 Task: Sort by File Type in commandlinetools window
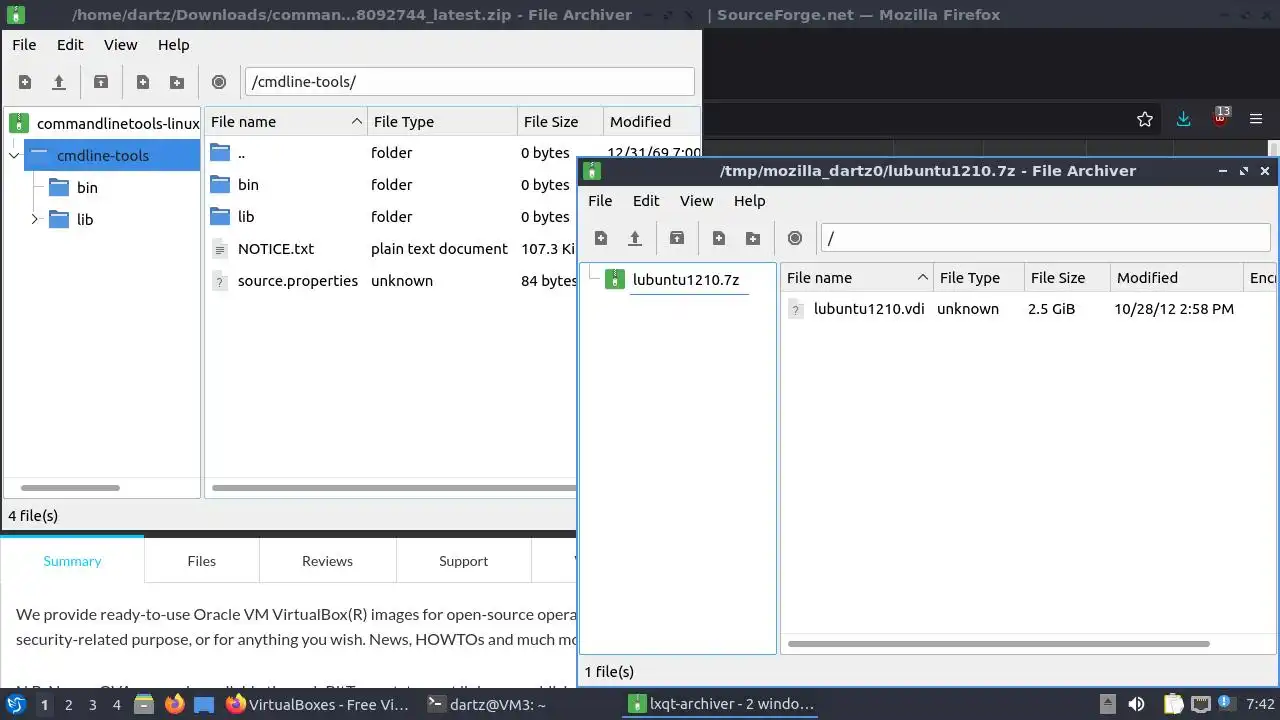tap(442, 121)
